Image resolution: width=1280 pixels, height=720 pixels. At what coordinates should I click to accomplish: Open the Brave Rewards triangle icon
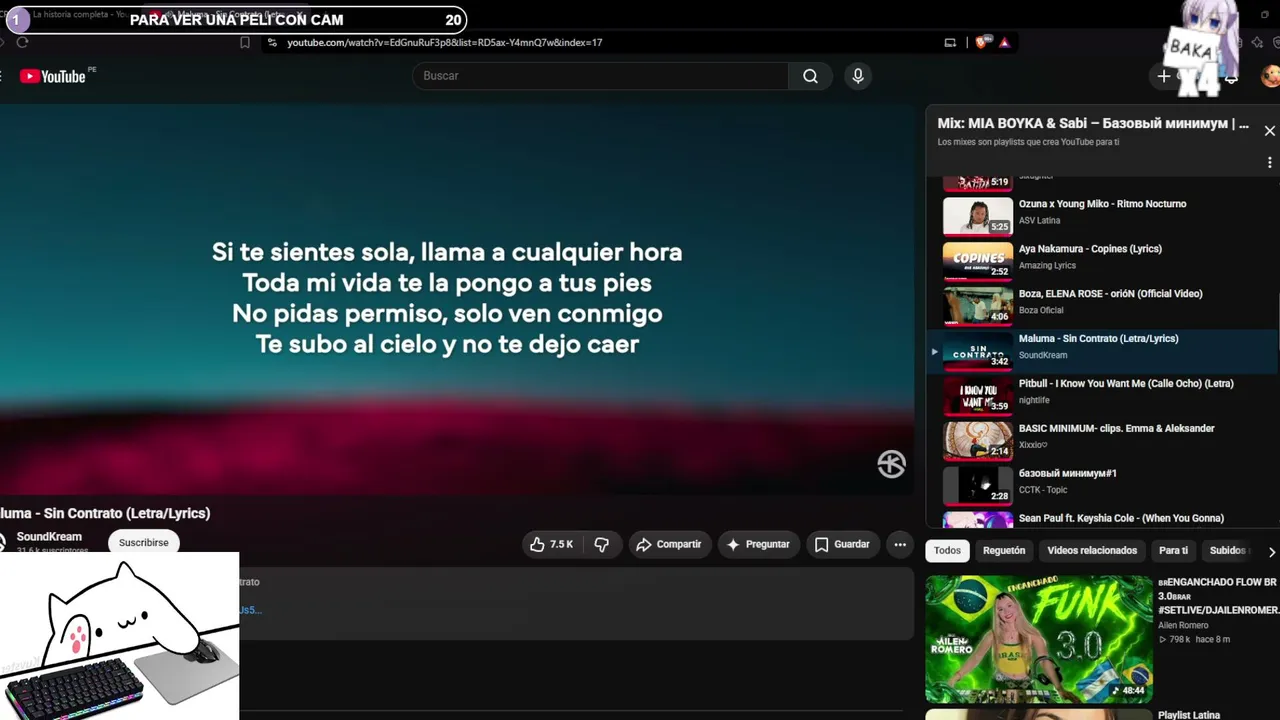coord(1004,42)
